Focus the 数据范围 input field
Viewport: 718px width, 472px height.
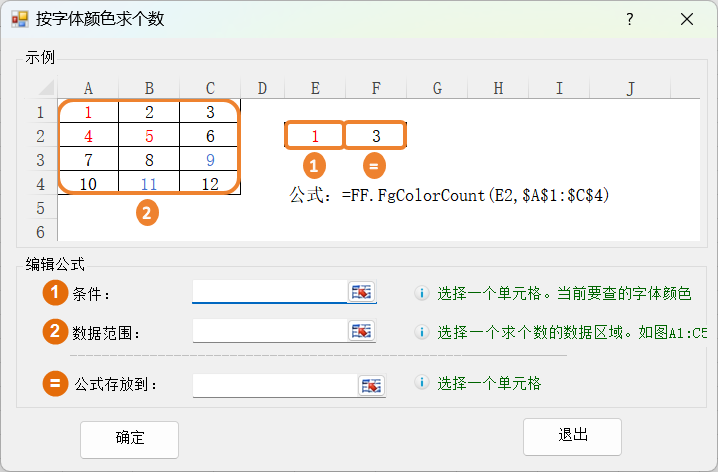[269, 331]
